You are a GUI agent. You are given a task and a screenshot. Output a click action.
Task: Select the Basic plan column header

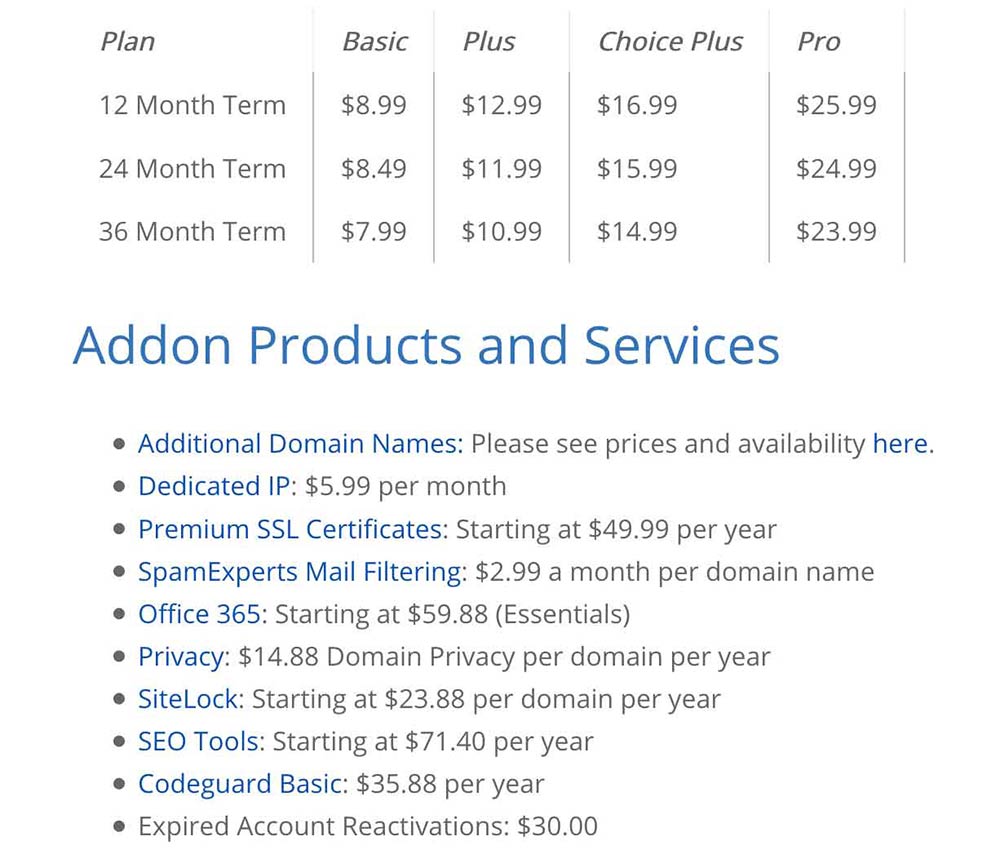(x=375, y=41)
